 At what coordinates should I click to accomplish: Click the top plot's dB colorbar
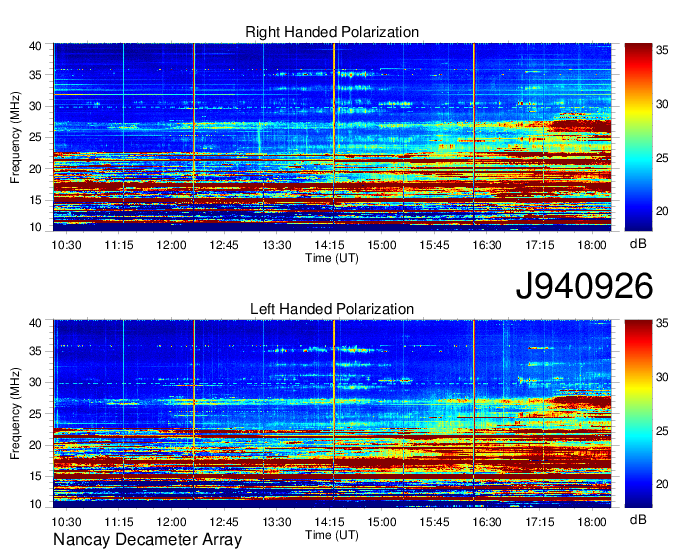pyautogui.click(x=638, y=137)
